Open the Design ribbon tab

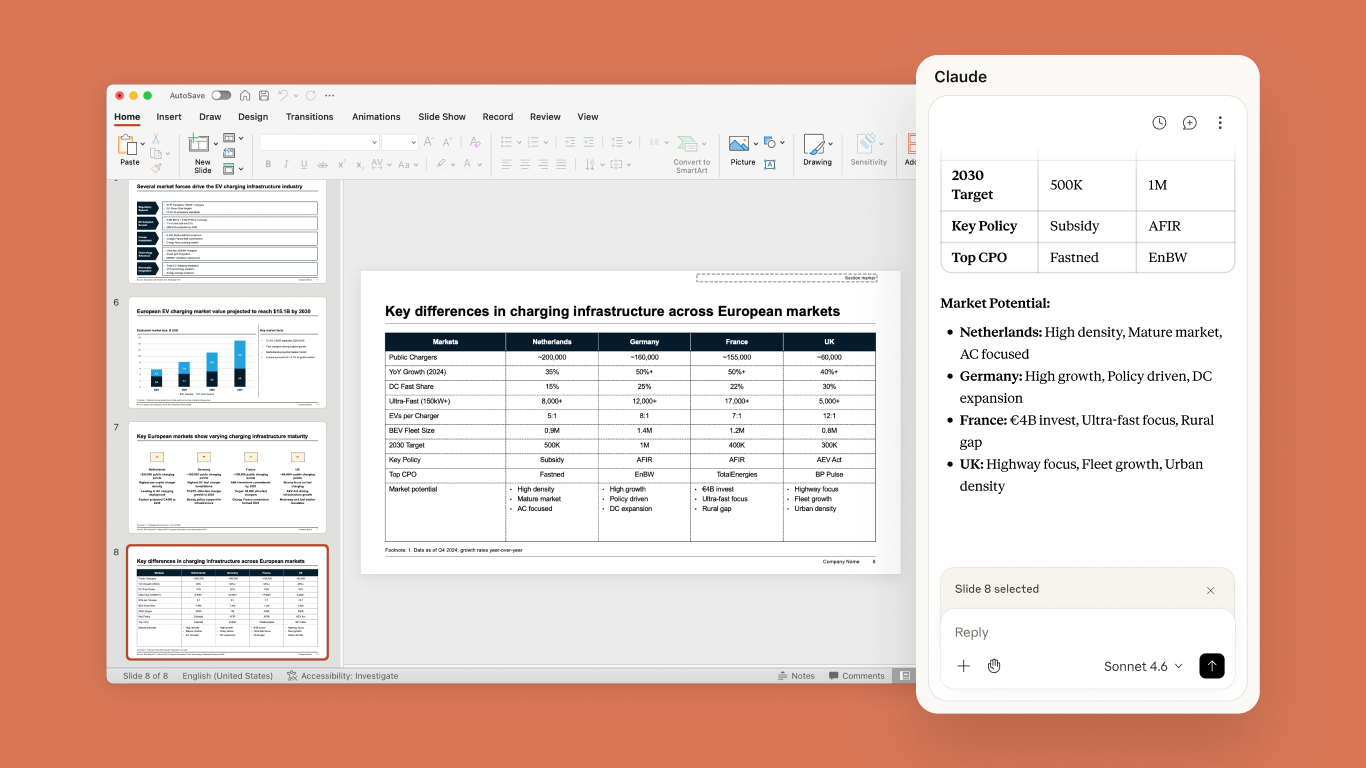(x=253, y=117)
